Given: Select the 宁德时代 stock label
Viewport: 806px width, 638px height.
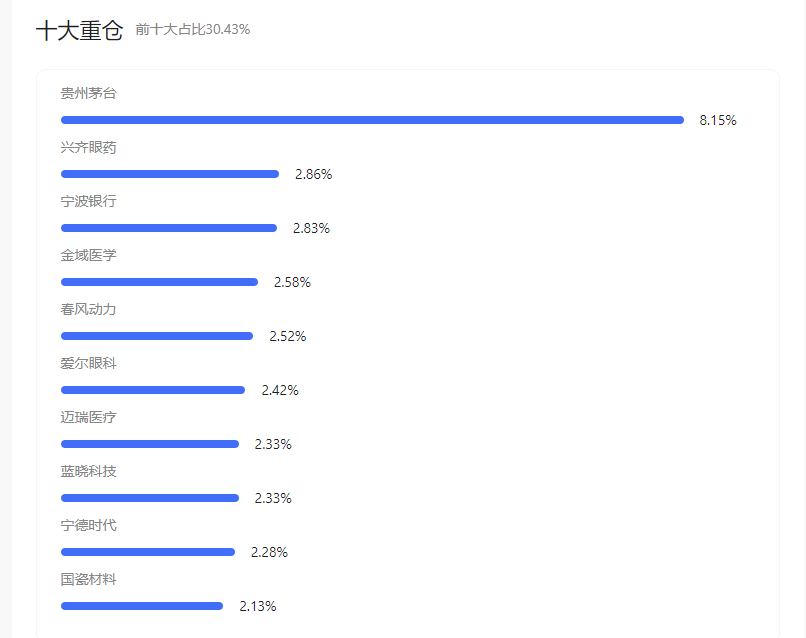Looking at the screenshot, I should pyautogui.click(x=88, y=525).
